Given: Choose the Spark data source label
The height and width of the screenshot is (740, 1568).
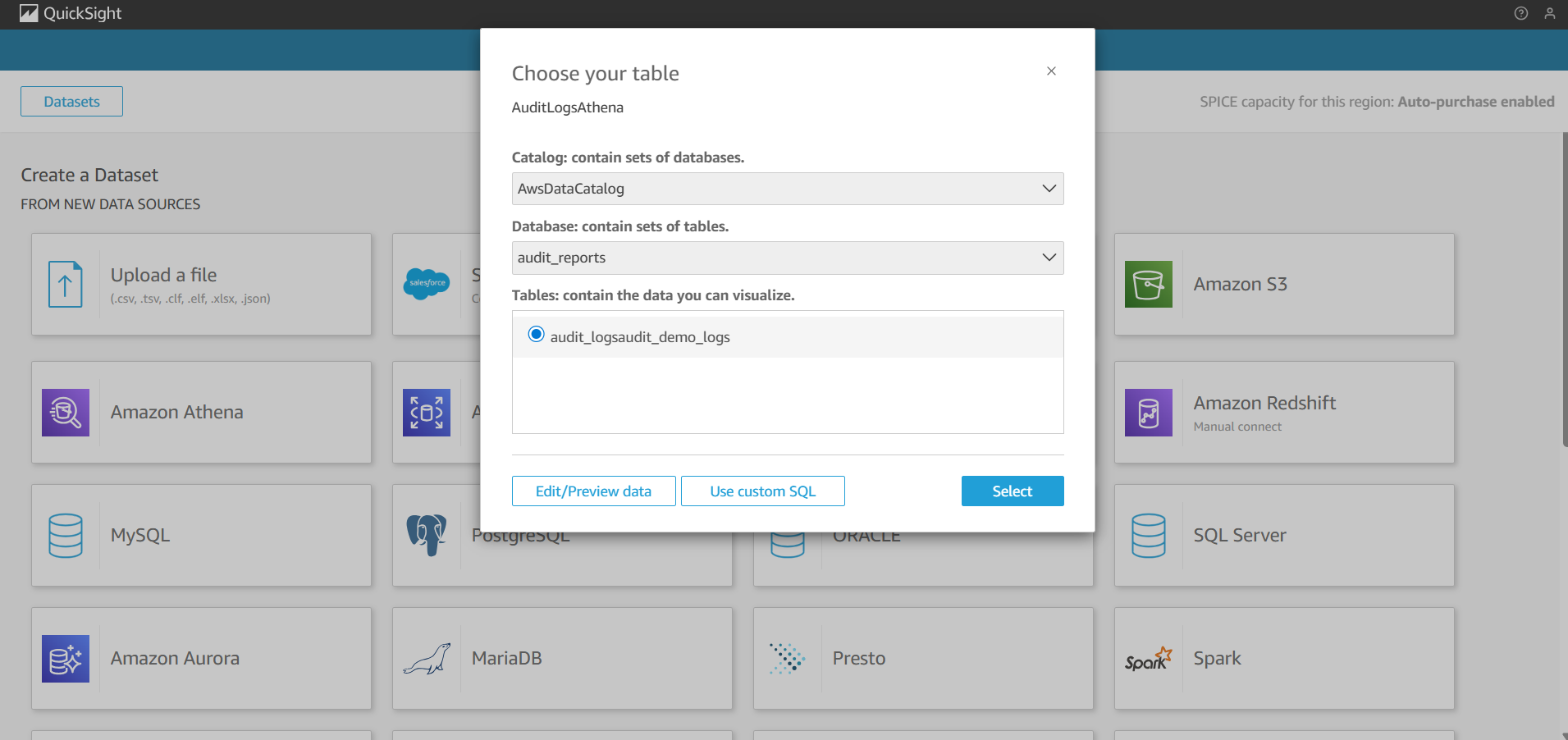Looking at the screenshot, I should pyautogui.click(x=1218, y=658).
